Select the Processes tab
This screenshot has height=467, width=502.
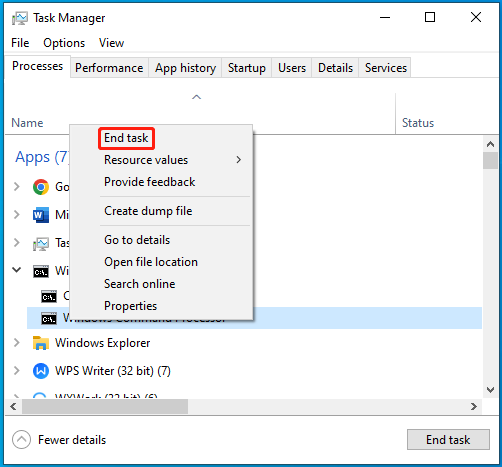[x=37, y=66]
